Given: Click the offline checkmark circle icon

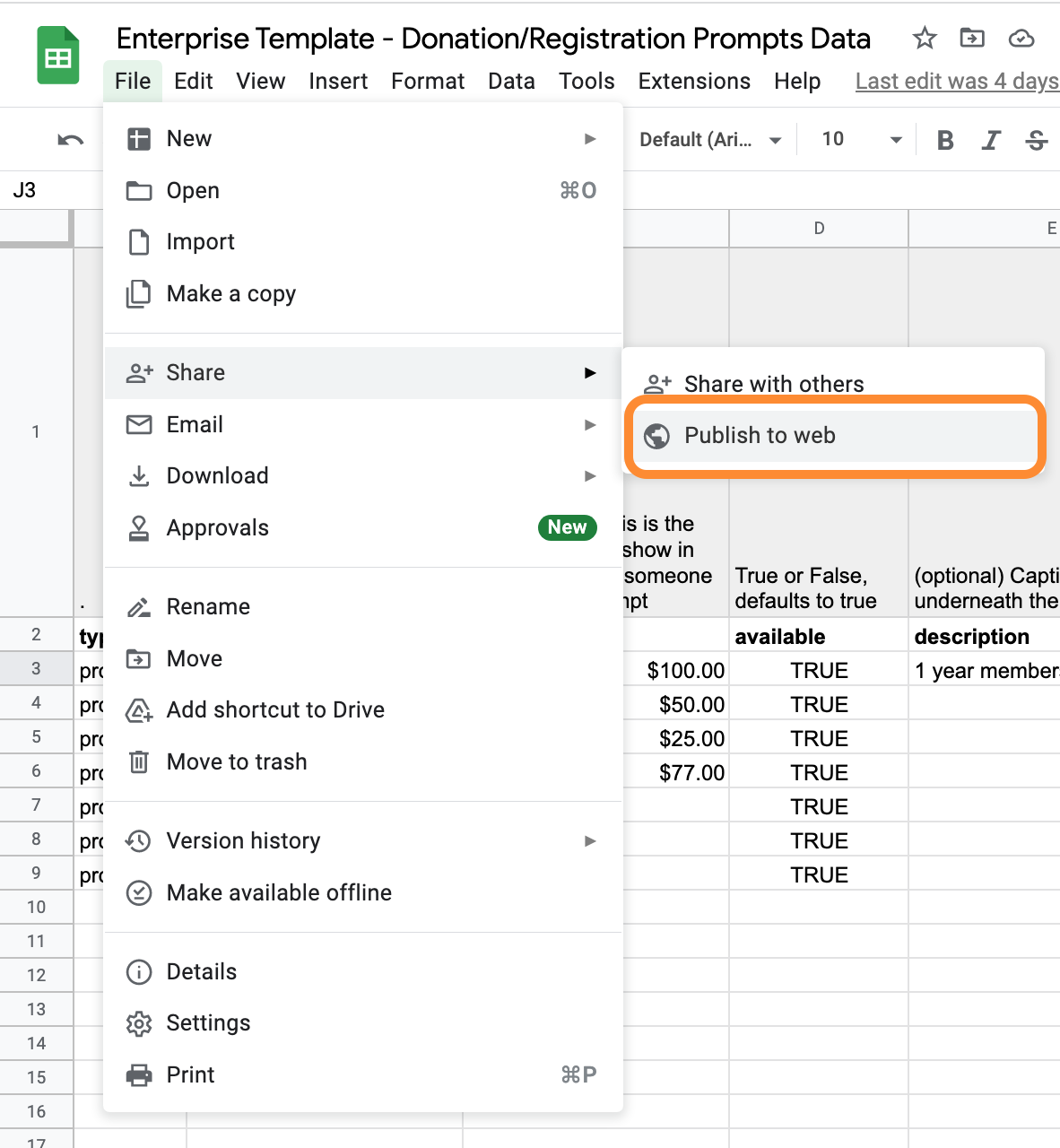Looking at the screenshot, I should click(x=139, y=893).
